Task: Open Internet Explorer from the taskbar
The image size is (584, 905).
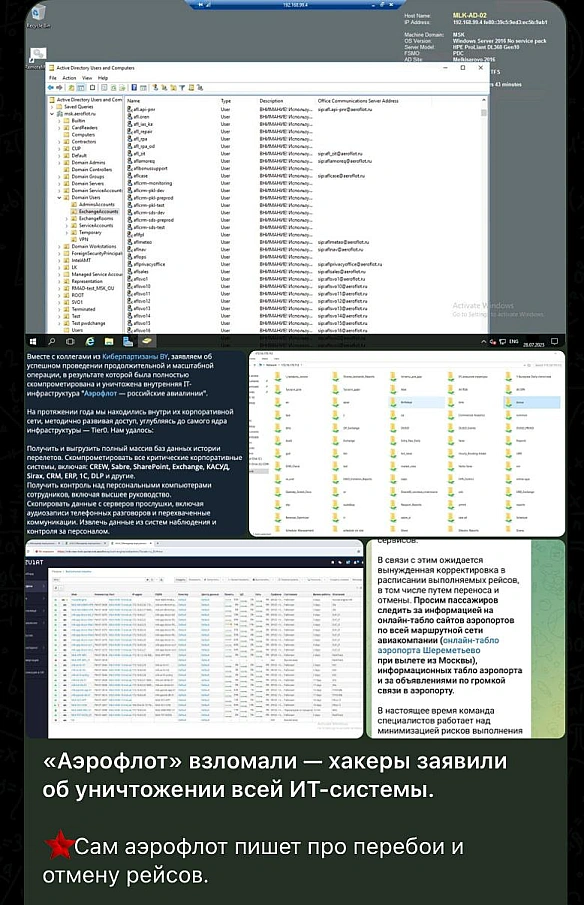Action: coord(89,342)
